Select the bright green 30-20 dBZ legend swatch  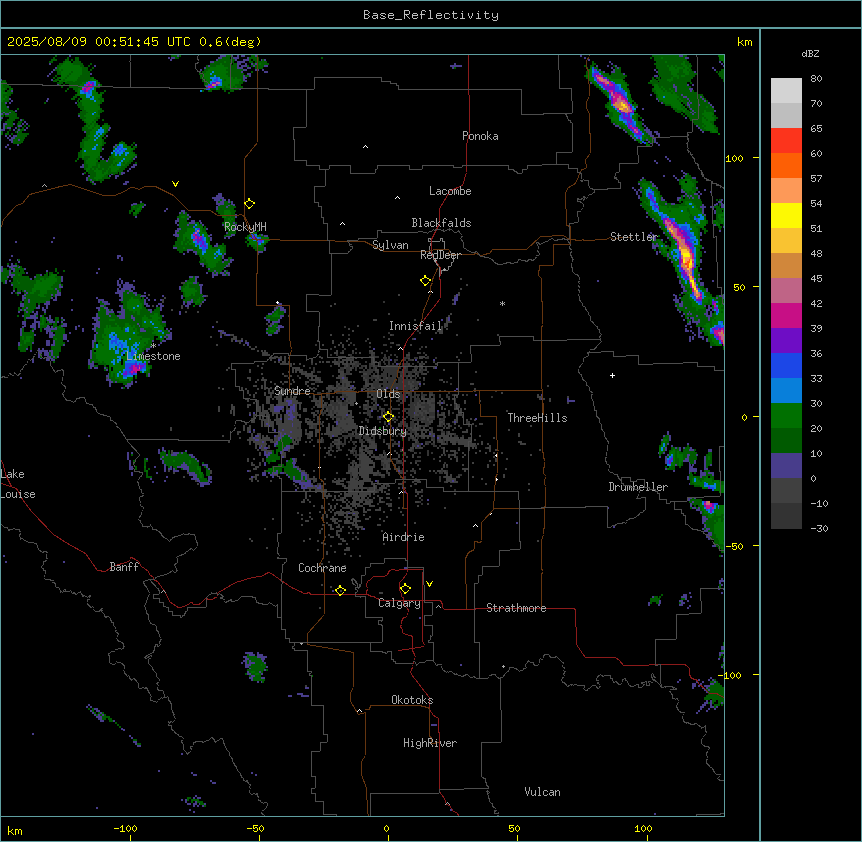[786, 416]
